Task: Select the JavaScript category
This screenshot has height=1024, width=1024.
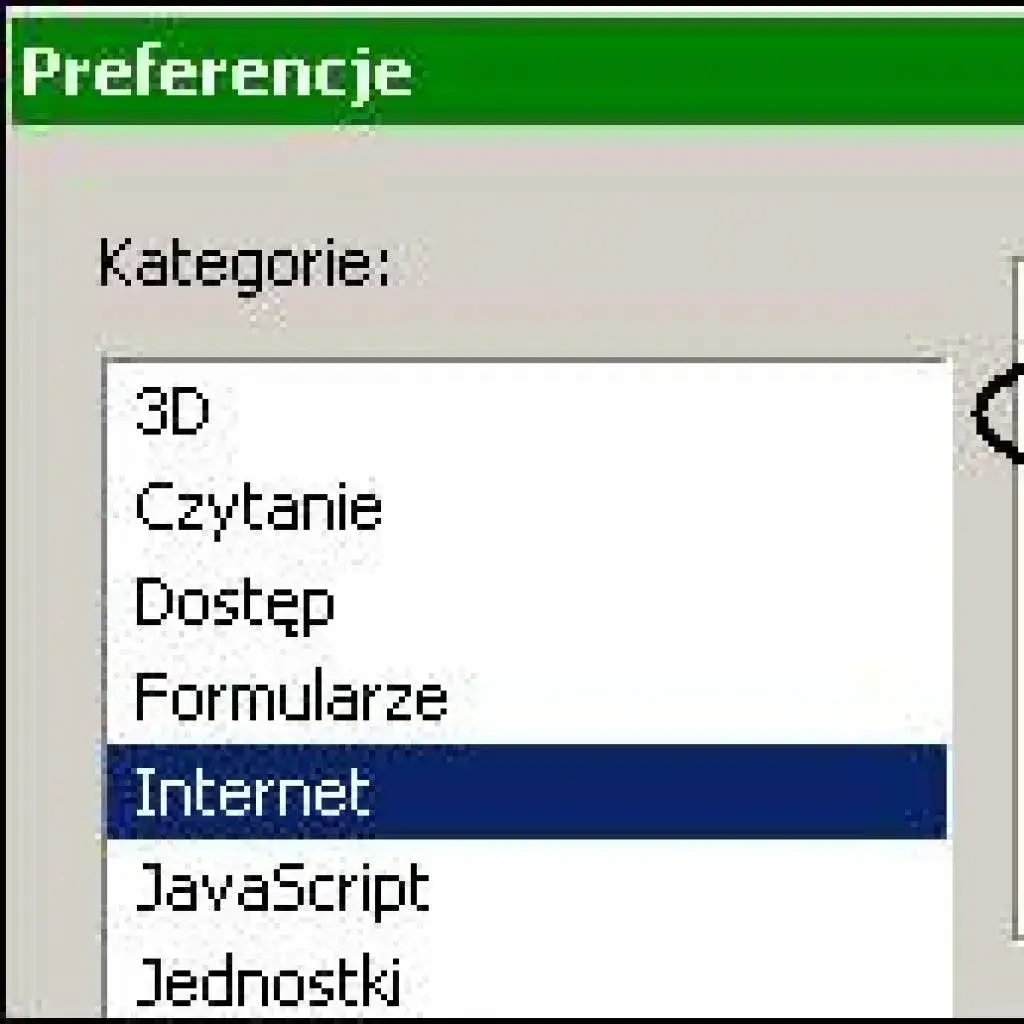Action: (x=285, y=885)
